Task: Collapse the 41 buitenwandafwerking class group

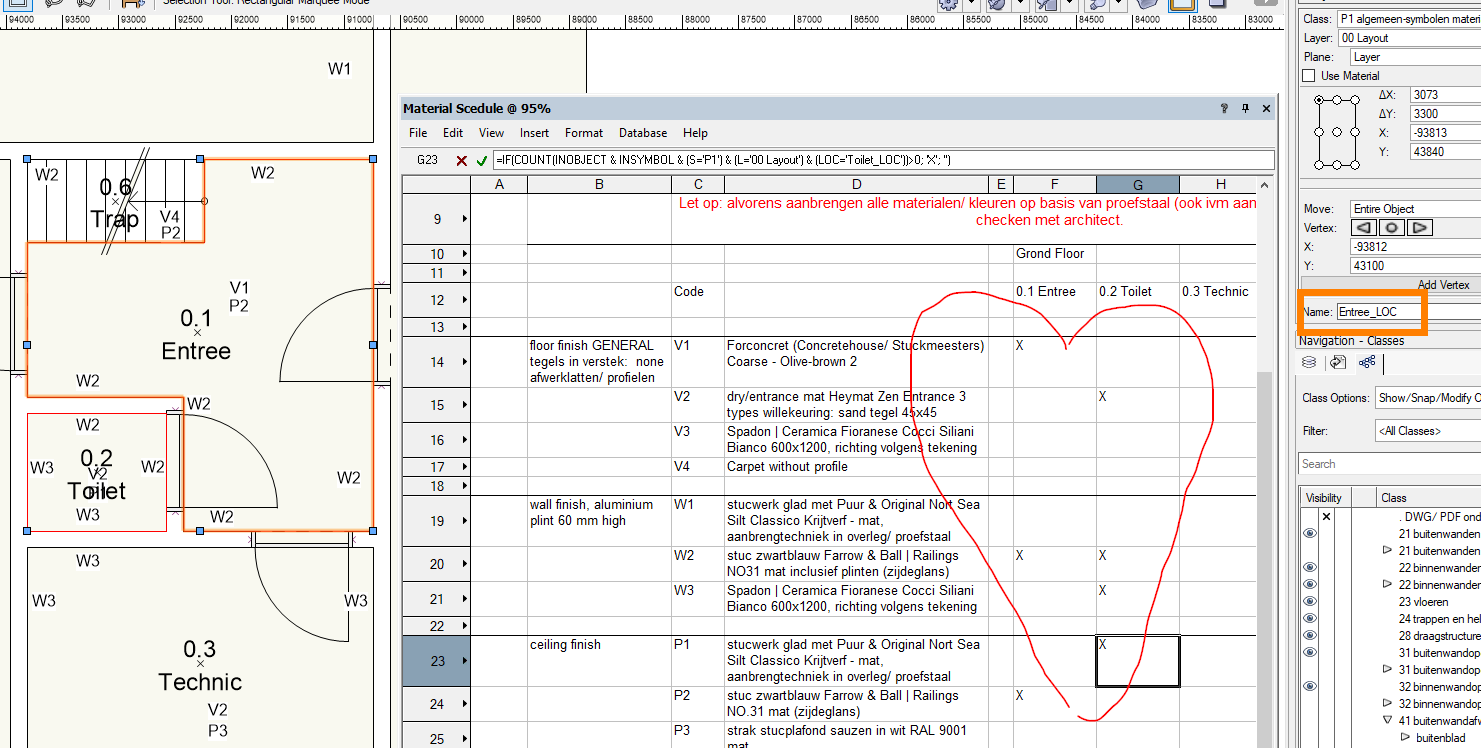Action: tap(1387, 720)
